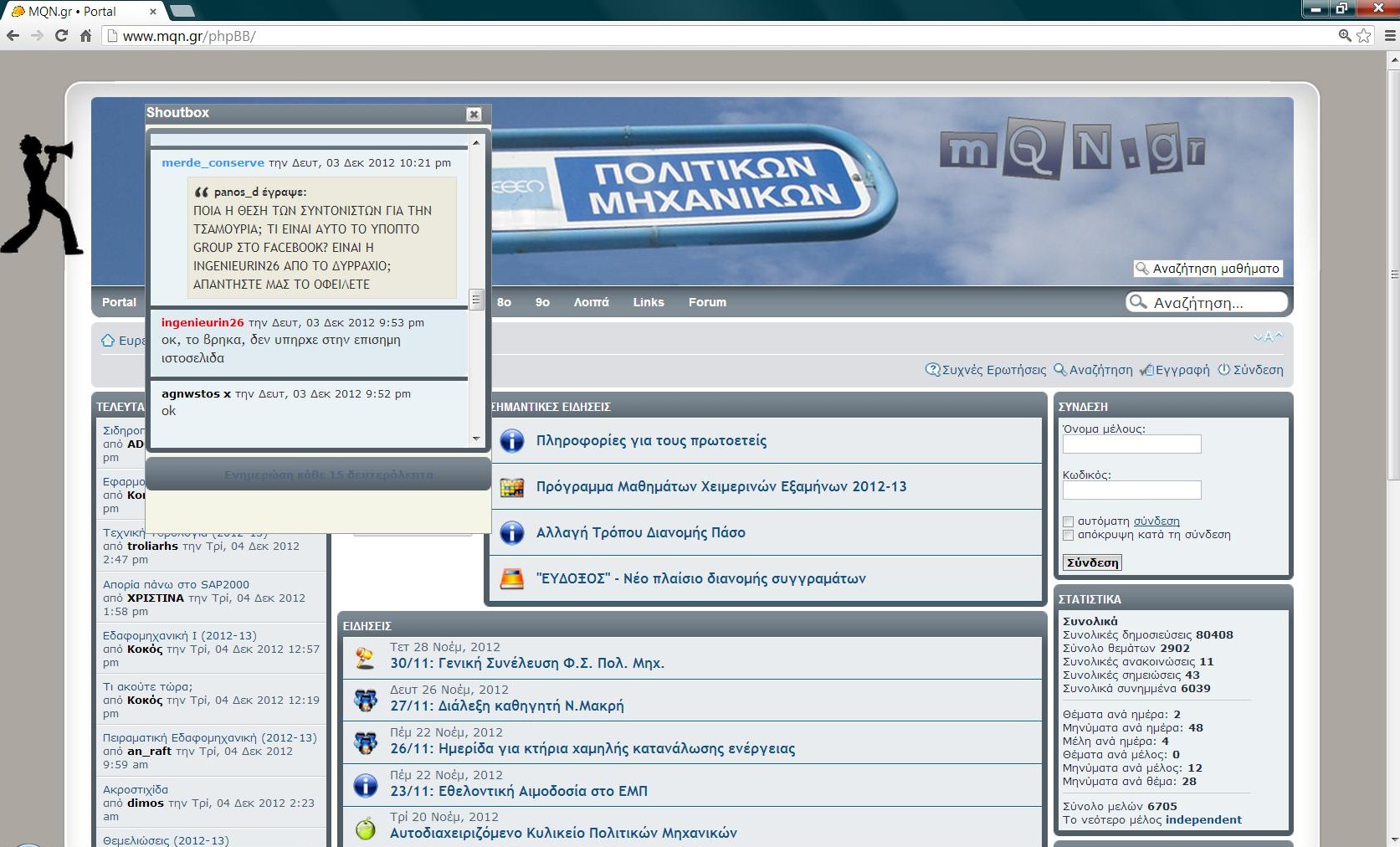Enable the αυτόματη σύνδεση checkbox
1400x847 pixels.
1068,521
